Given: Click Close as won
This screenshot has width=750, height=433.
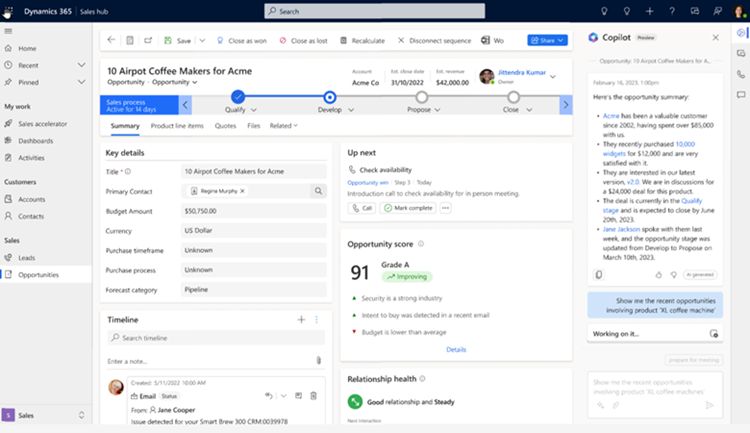Looking at the screenshot, I should click(x=242, y=41).
